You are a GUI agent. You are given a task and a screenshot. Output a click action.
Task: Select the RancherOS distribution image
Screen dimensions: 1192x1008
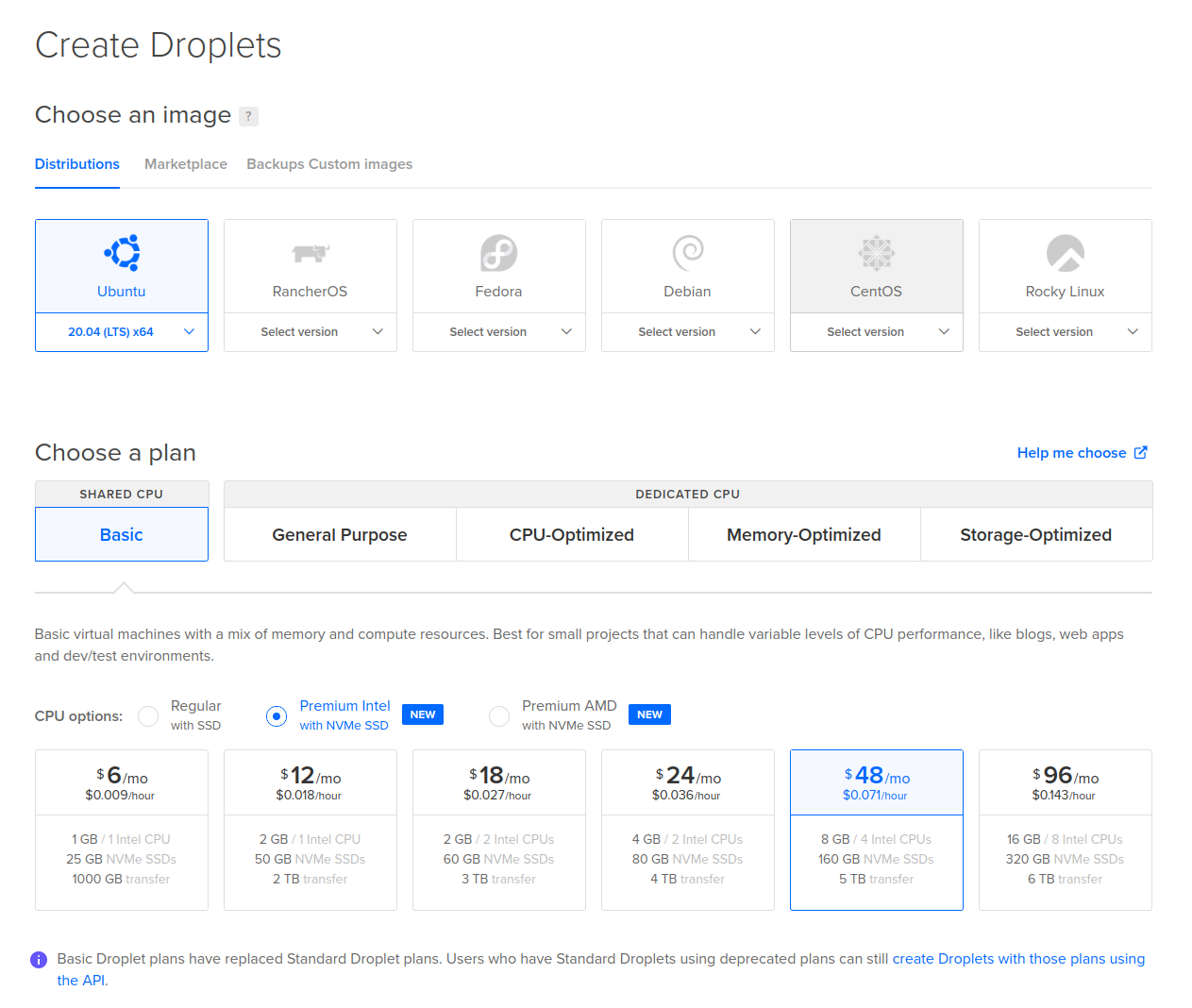point(310,265)
